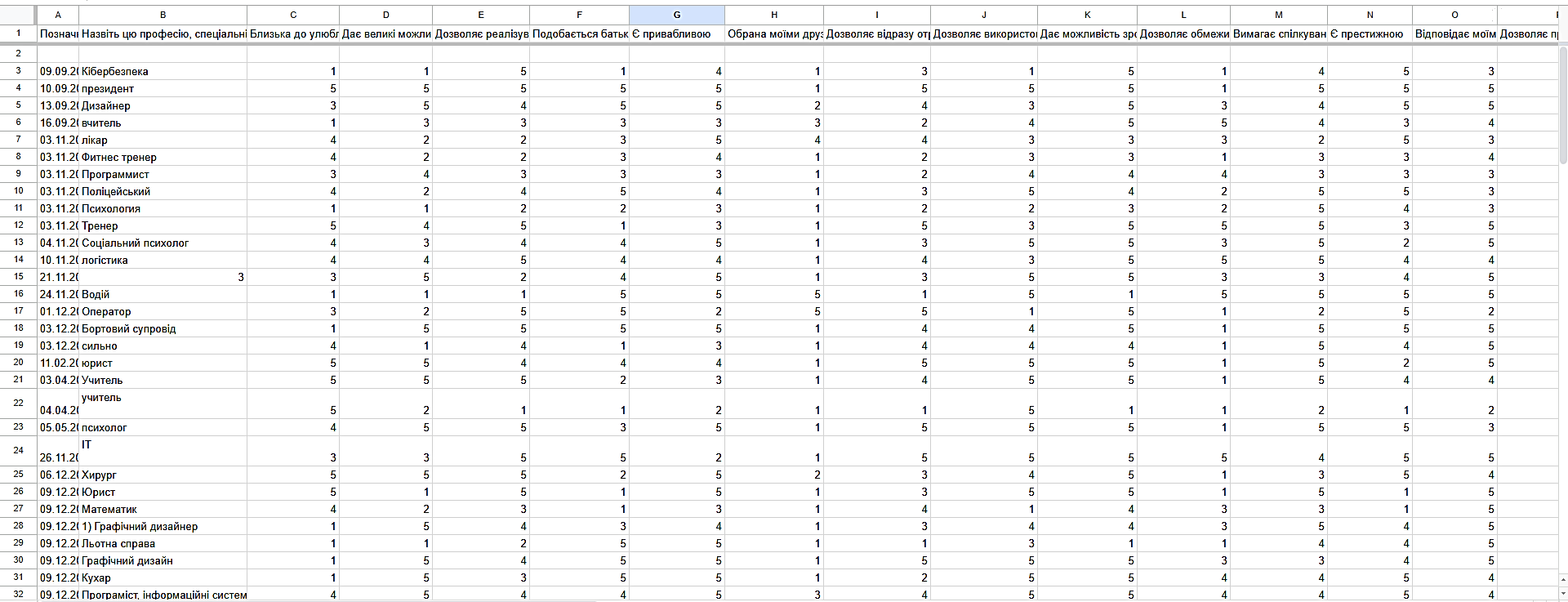Click the select-all corner box
This screenshot has height=602, width=1568.
[x=18, y=15]
